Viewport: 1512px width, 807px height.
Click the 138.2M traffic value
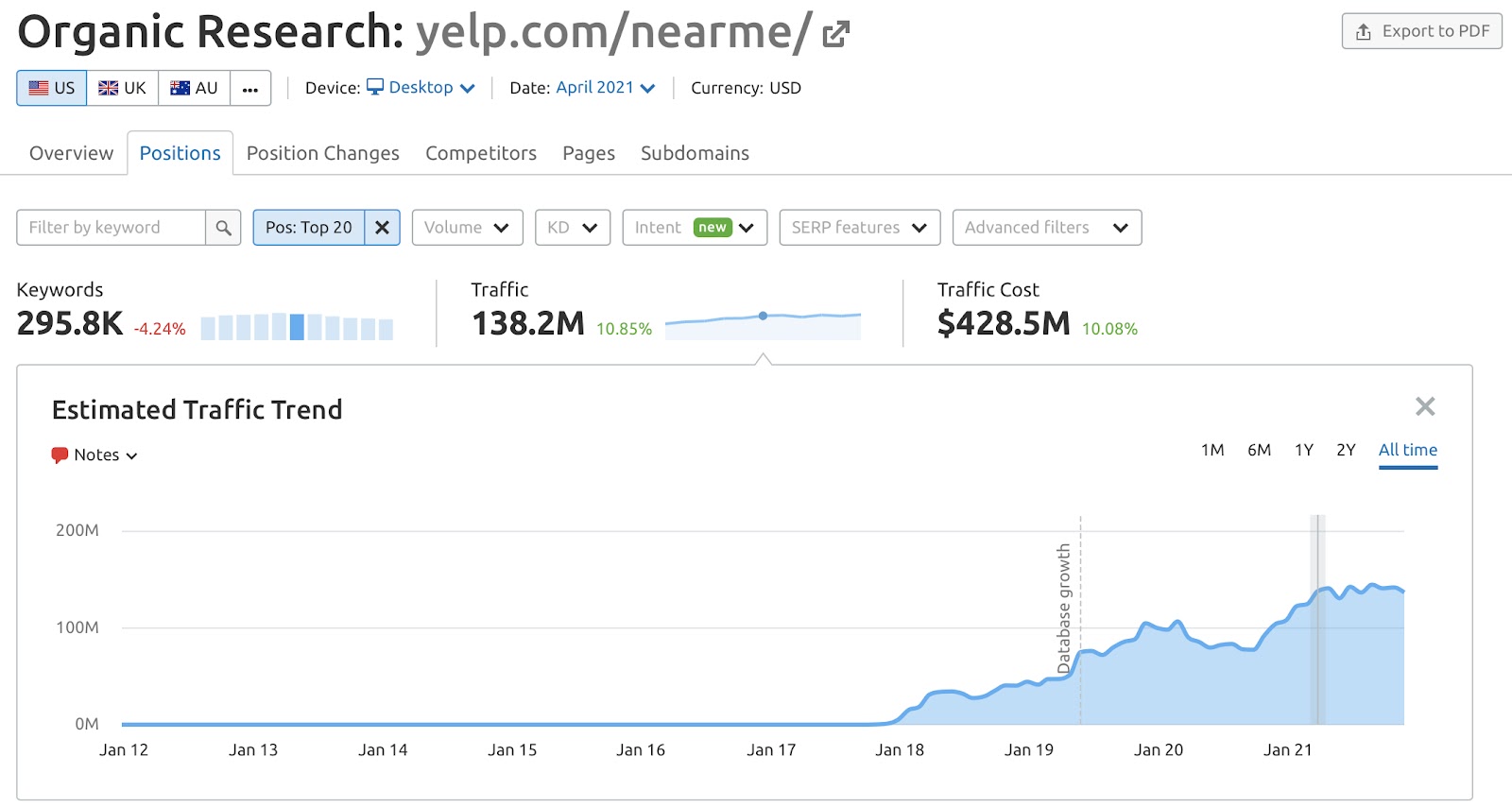(x=528, y=324)
